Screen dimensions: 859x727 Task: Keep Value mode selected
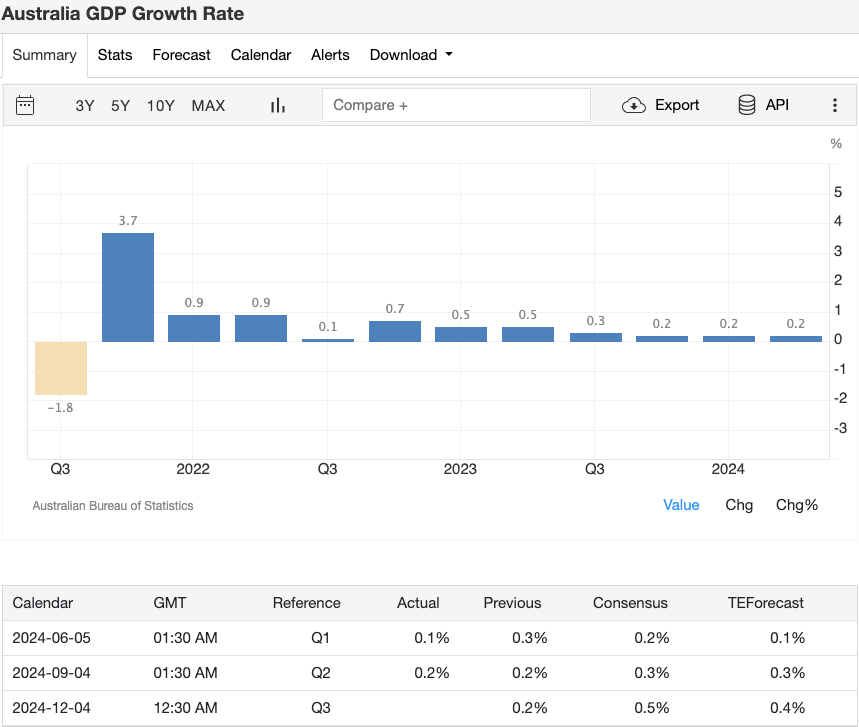tap(681, 505)
